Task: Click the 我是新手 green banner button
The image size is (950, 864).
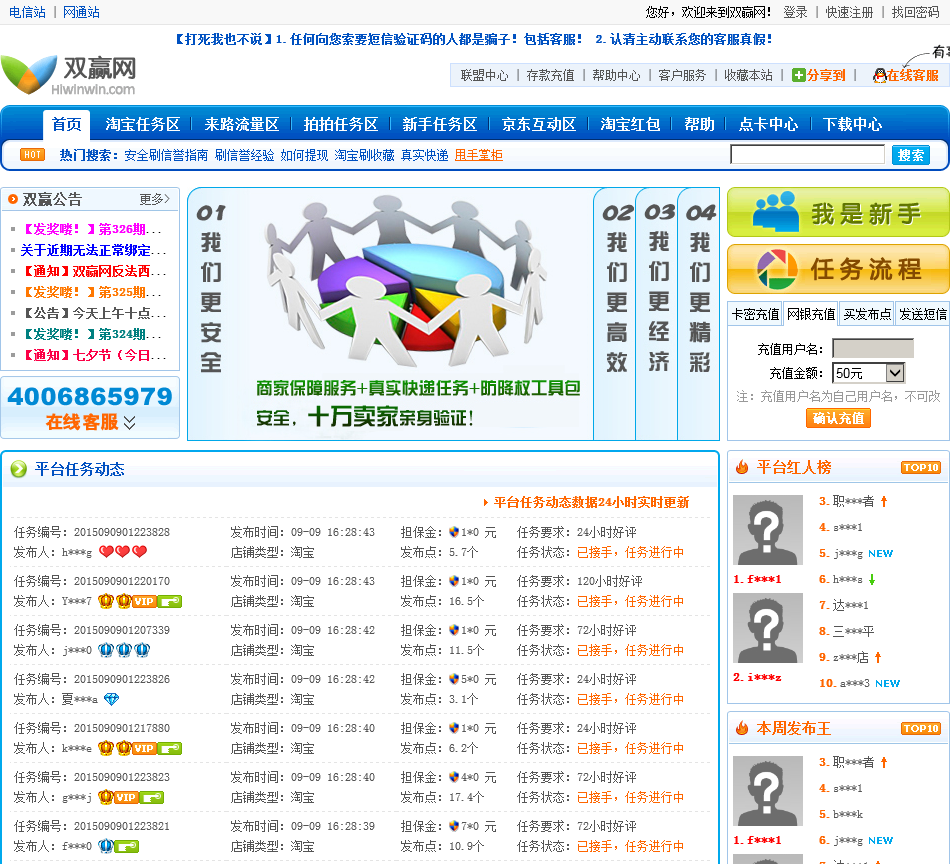Action: pyautogui.click(x=838, y=212)
